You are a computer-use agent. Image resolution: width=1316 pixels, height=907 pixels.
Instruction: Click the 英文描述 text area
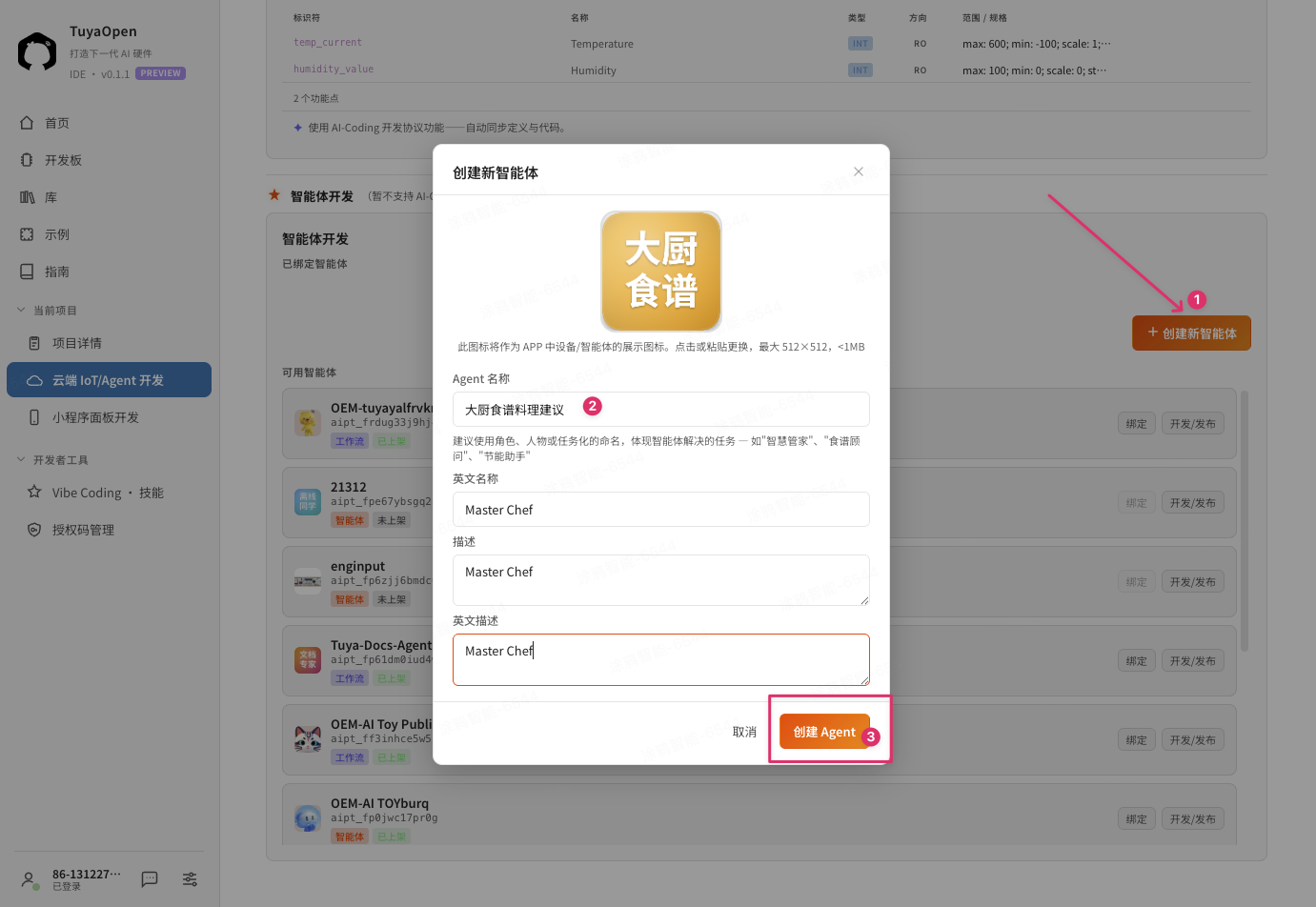click(661, 659)
